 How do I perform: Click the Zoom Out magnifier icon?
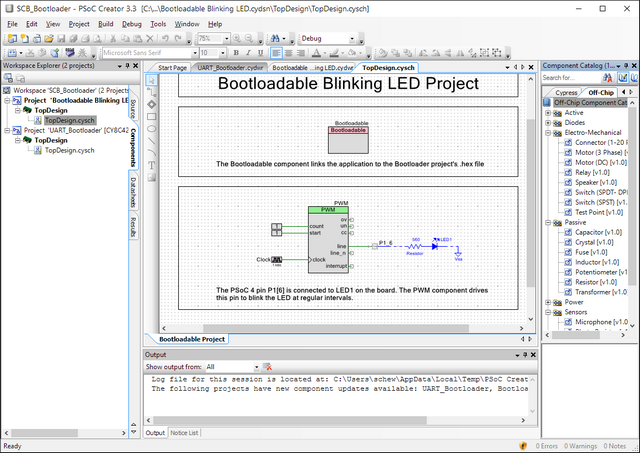tap(249, 39)
